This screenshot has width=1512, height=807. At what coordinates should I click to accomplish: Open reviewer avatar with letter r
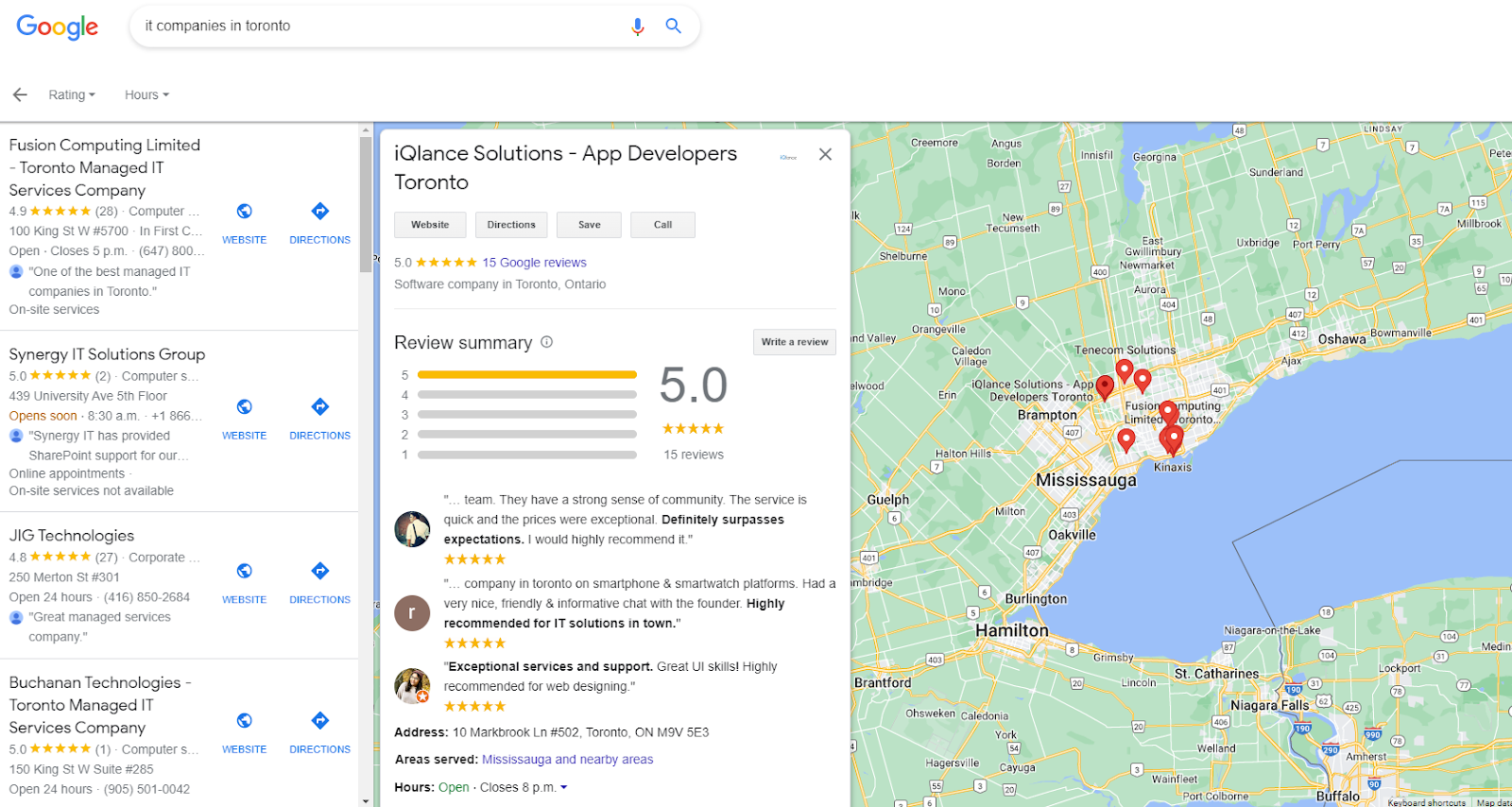[412, 612]
